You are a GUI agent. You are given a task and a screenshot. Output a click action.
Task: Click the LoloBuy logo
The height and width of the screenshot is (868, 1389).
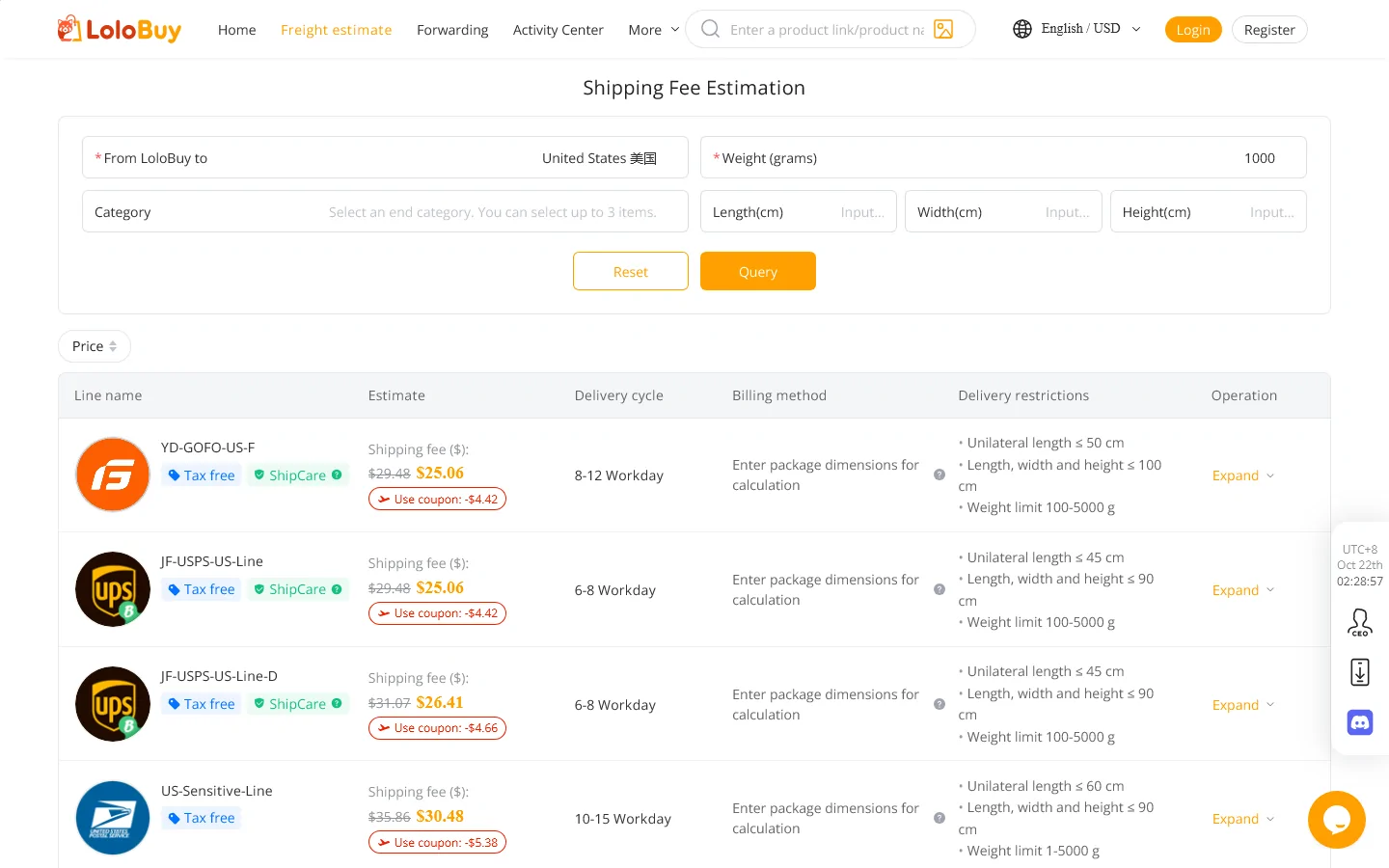click(119, 30)
